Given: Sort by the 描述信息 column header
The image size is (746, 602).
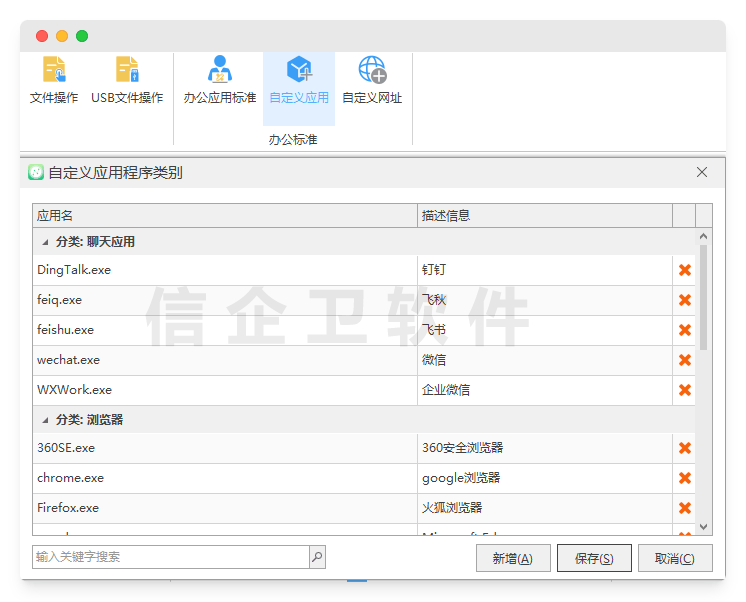Looking at the screenshot, I should click(x=544, y=216).
